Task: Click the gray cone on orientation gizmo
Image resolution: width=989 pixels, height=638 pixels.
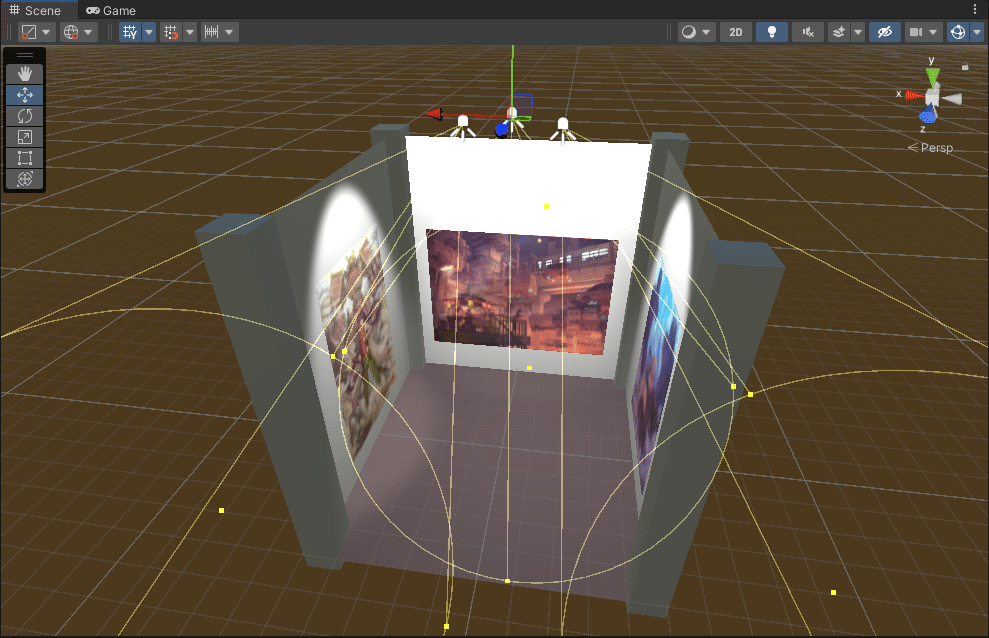Action: (952, 99)
